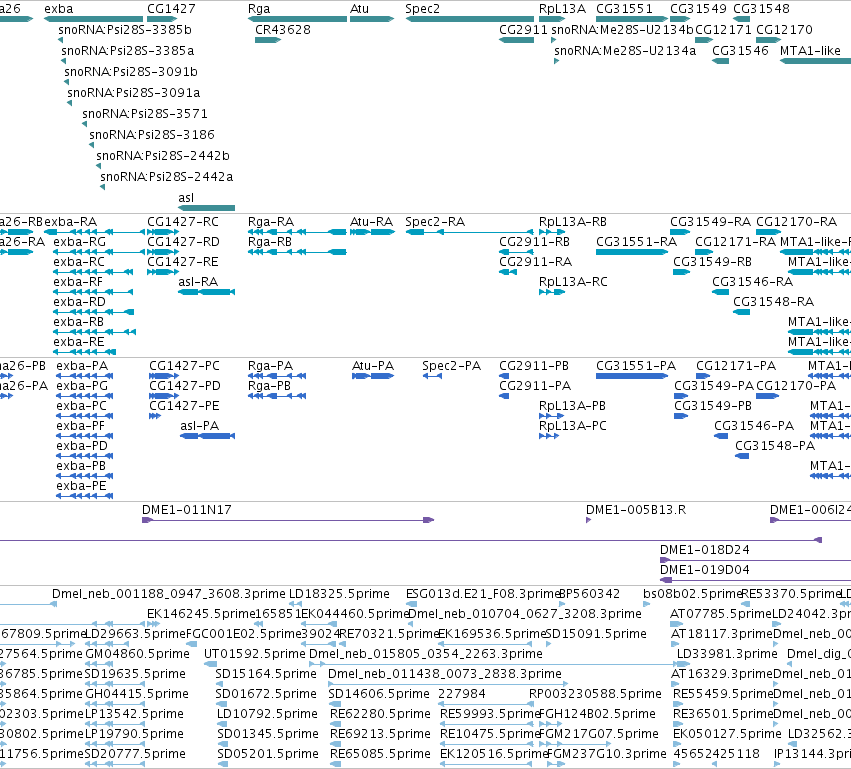
Task: Click the Spec2-RA transcript label
Action: tap(435, 222)
